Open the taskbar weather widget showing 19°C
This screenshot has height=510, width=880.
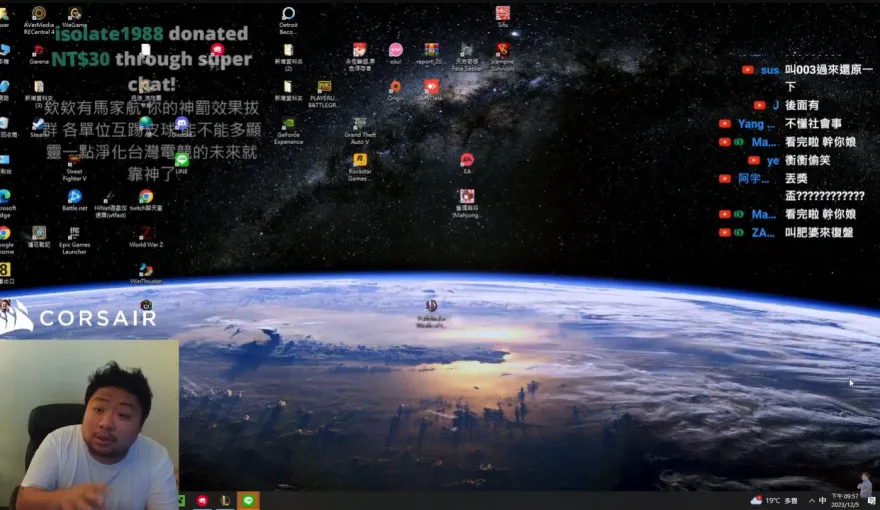(775, 500)
